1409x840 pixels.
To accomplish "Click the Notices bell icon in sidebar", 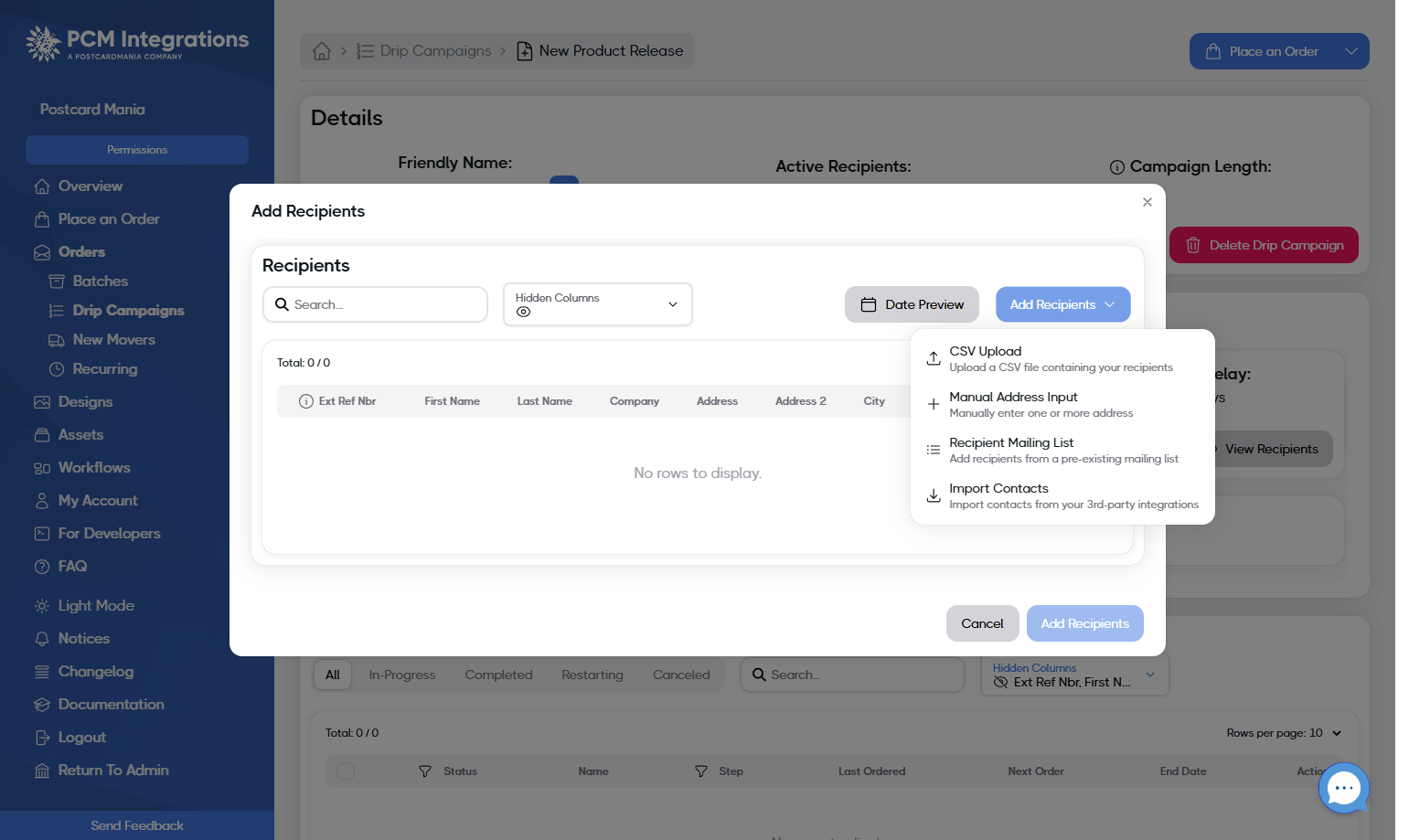I will pyautogui.click(x=42, y=639).
